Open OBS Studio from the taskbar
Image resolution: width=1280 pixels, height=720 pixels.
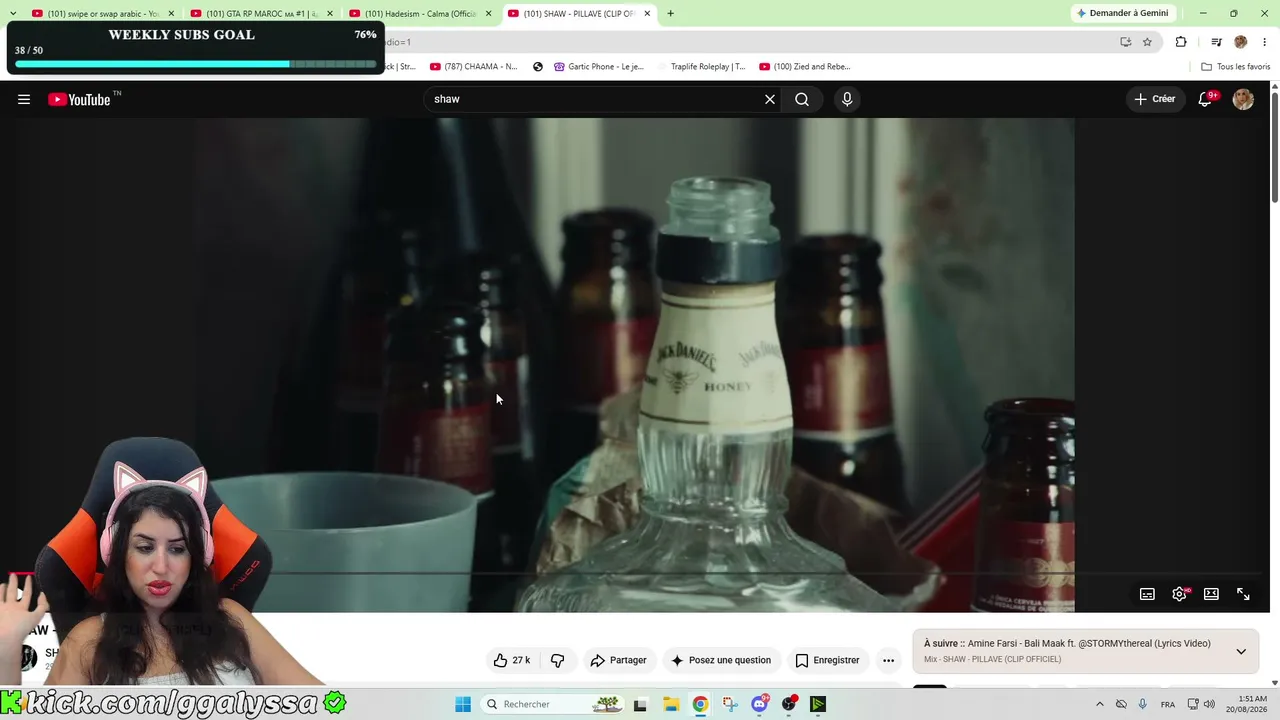coord(790,704)
